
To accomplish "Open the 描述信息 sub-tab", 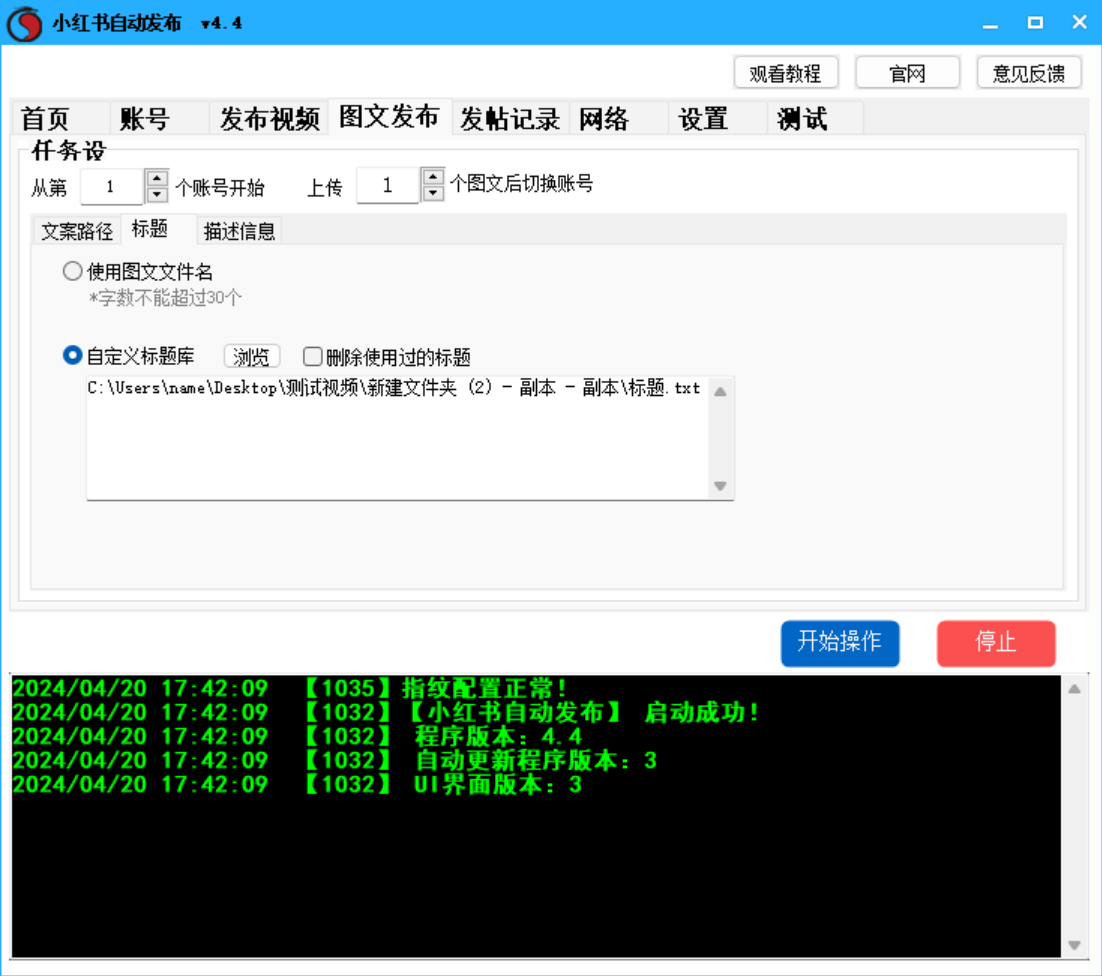I will click(x=239, y=231).
